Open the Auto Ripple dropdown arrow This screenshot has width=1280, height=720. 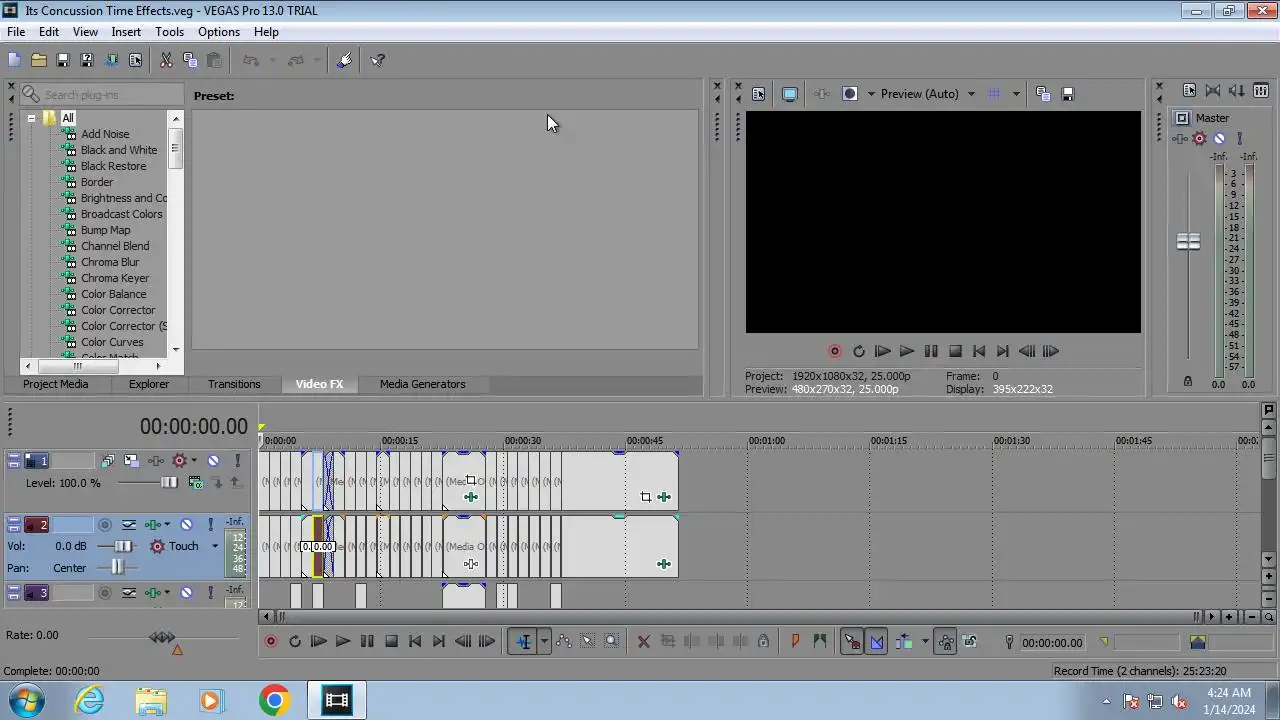pos(925,642)
